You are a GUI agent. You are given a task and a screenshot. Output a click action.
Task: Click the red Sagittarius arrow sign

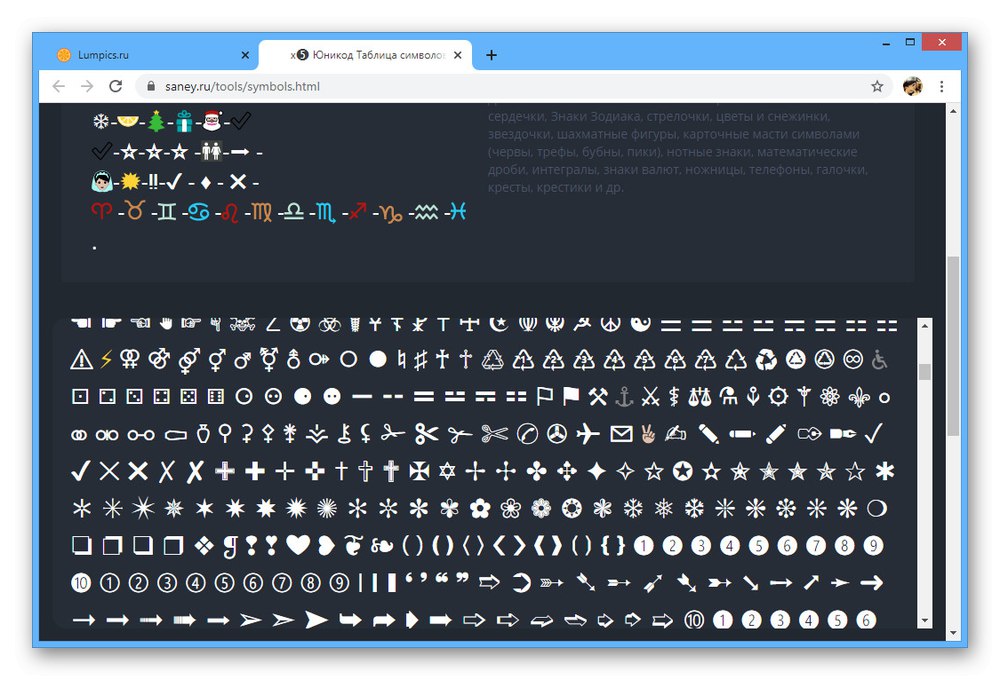pos(358,211)
